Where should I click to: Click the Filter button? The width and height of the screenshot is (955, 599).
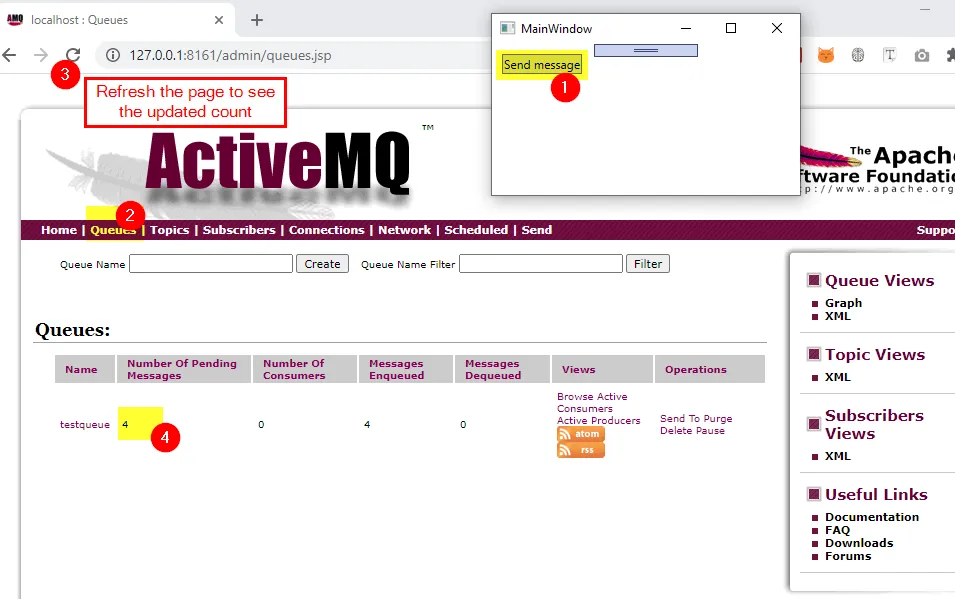pos(647,264)
